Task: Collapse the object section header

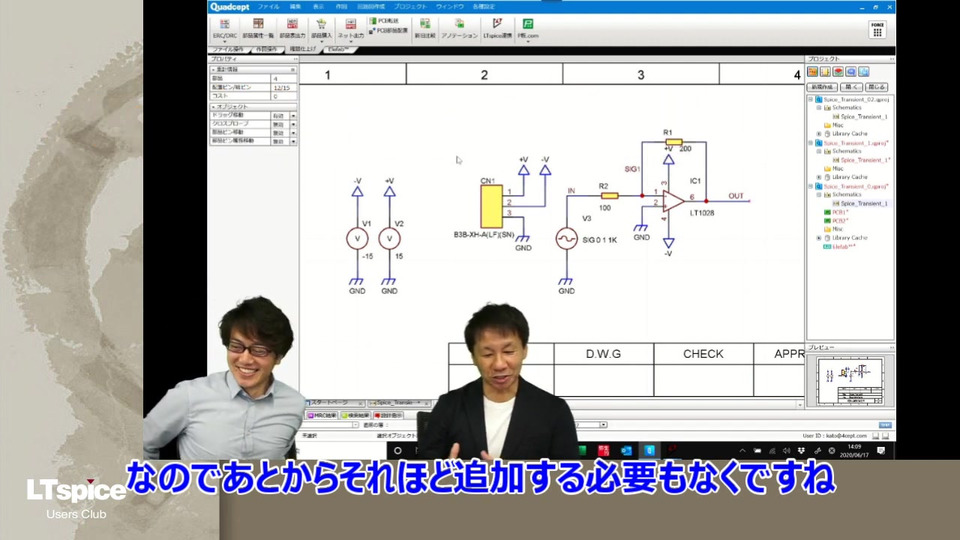Action: pos(253,107)
